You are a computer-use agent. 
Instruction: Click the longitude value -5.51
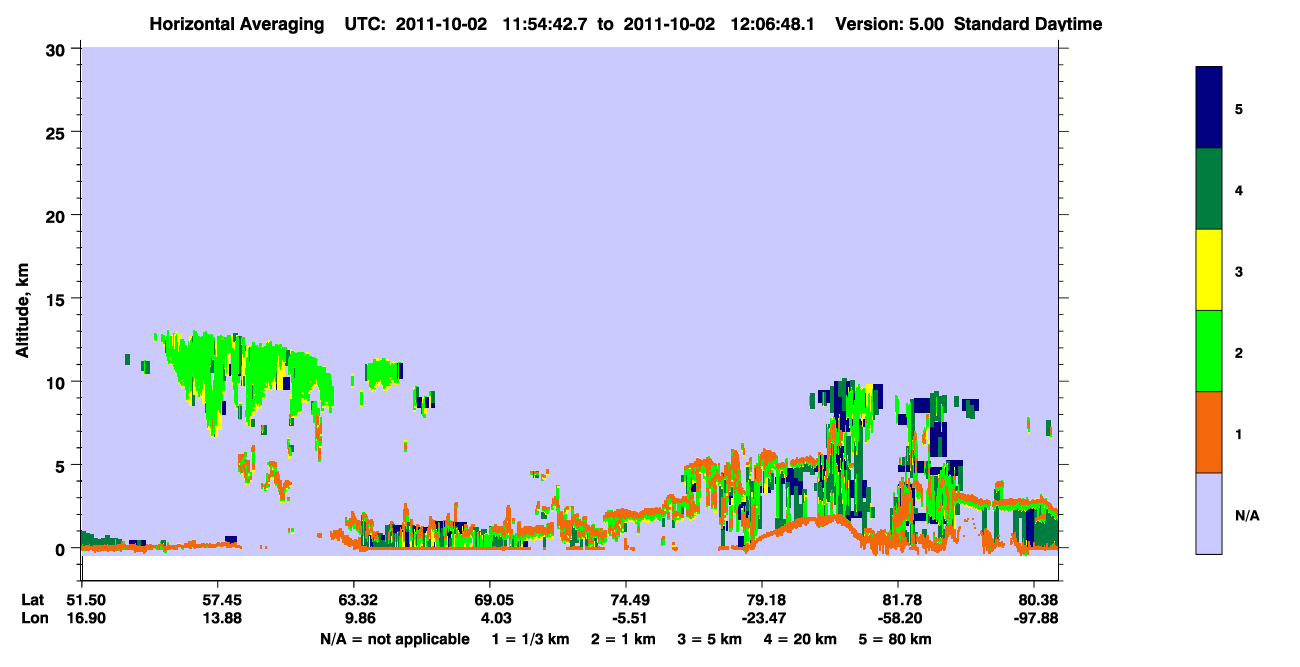(625, 619)
